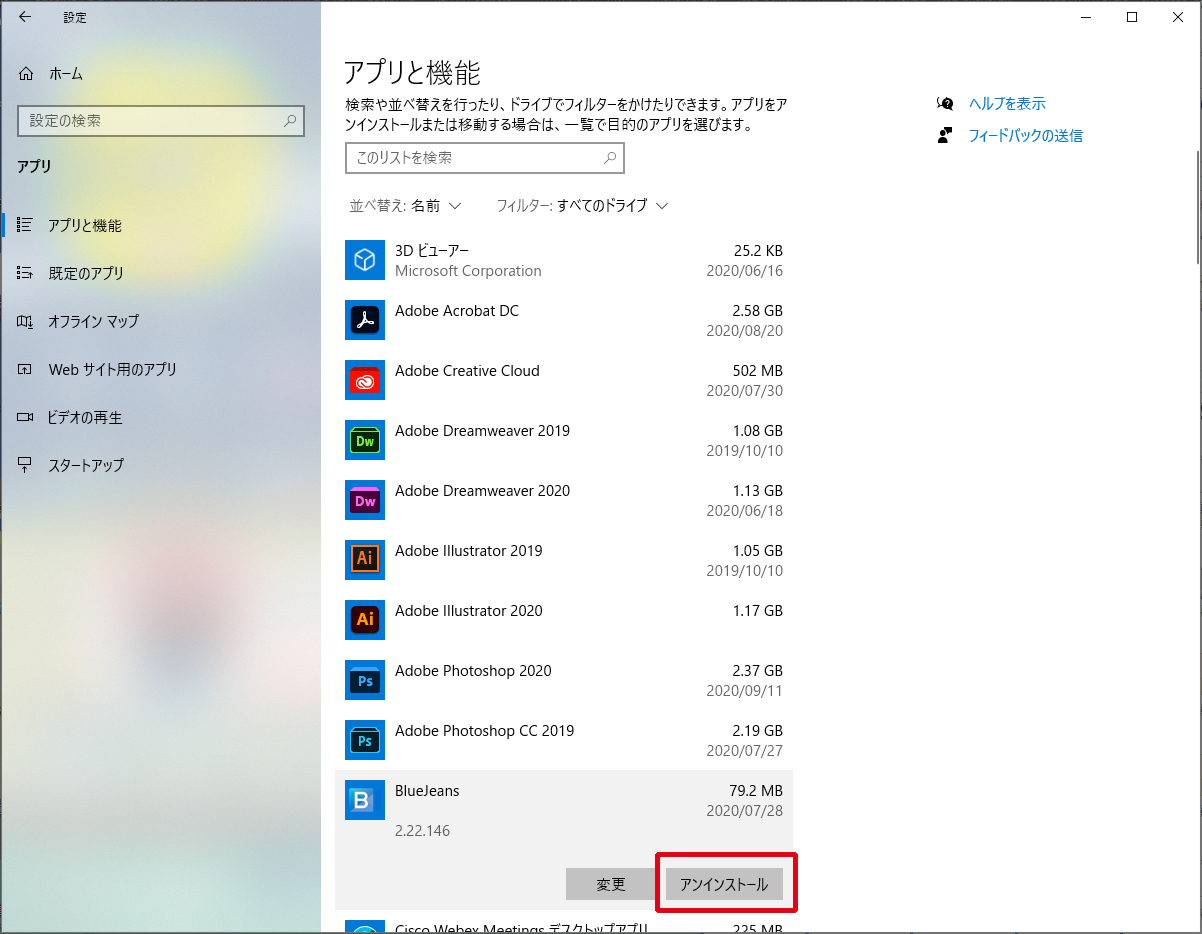
Task: Click the Adobe Photoshop CC 2019 icon
Action: pyautogui.click(x=365, y=740)
